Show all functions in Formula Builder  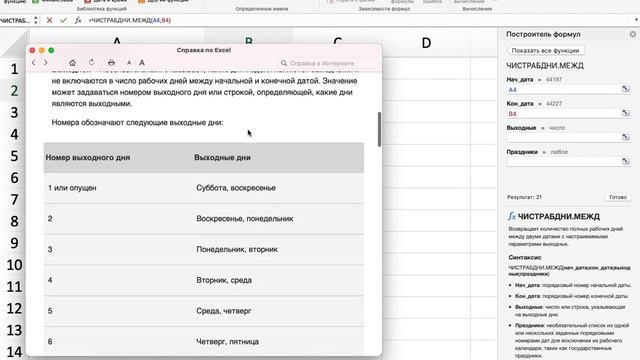click(x=545, y=50)
